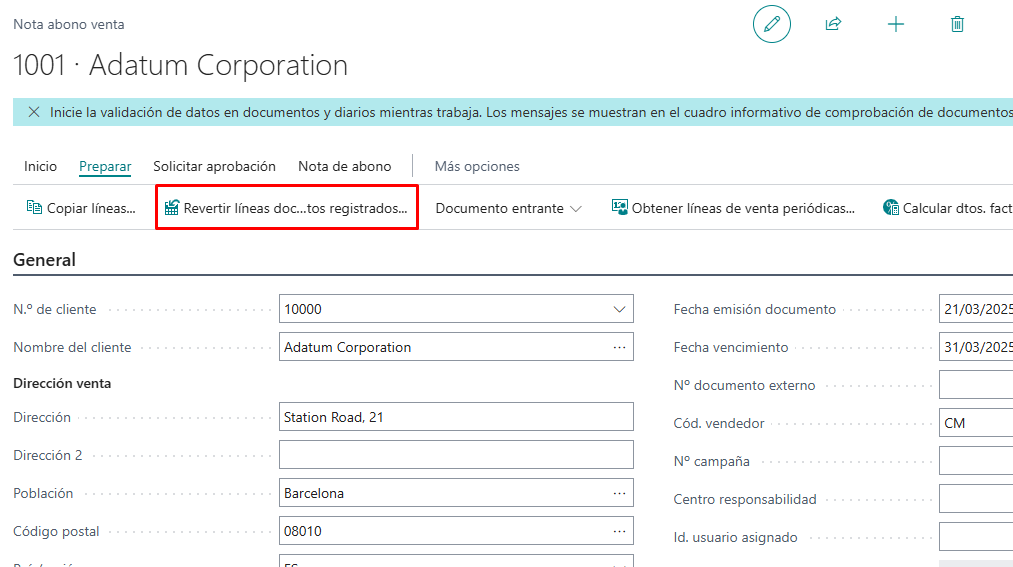Viewport: 1013px width, 567px height.
Task: Open N.º de cliente dropdown arrow
Action: tap(619, 309)
